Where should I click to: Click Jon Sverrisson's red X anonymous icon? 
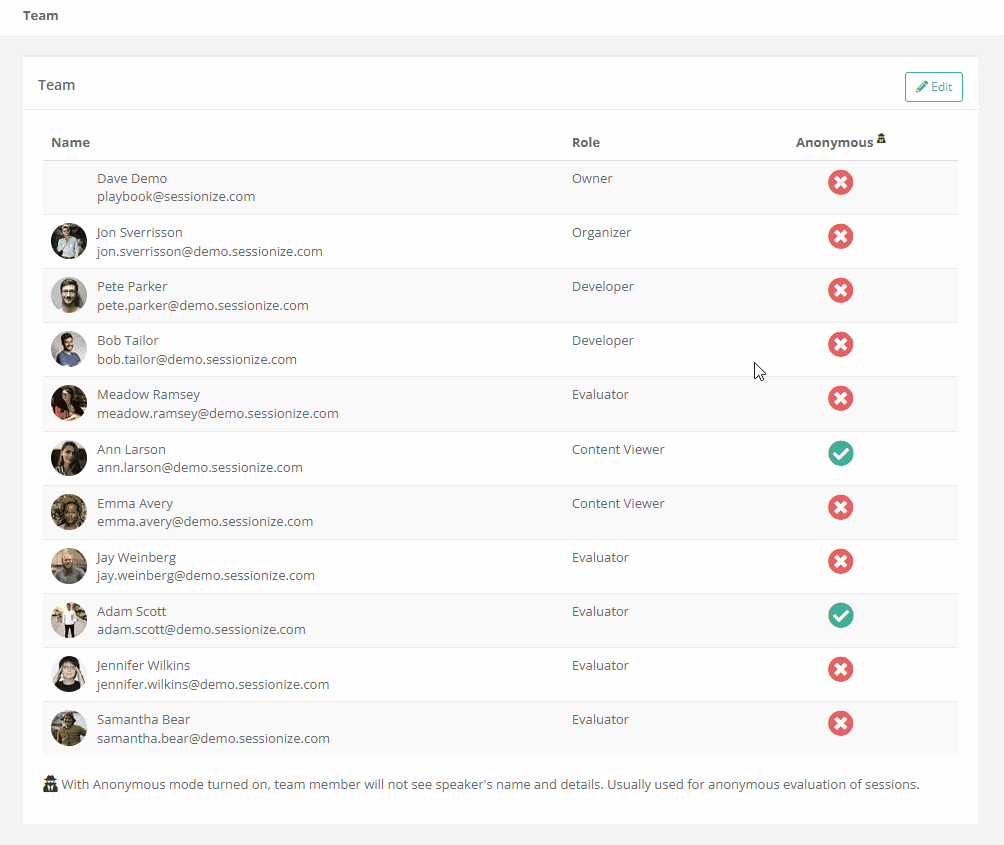[840, 237]
